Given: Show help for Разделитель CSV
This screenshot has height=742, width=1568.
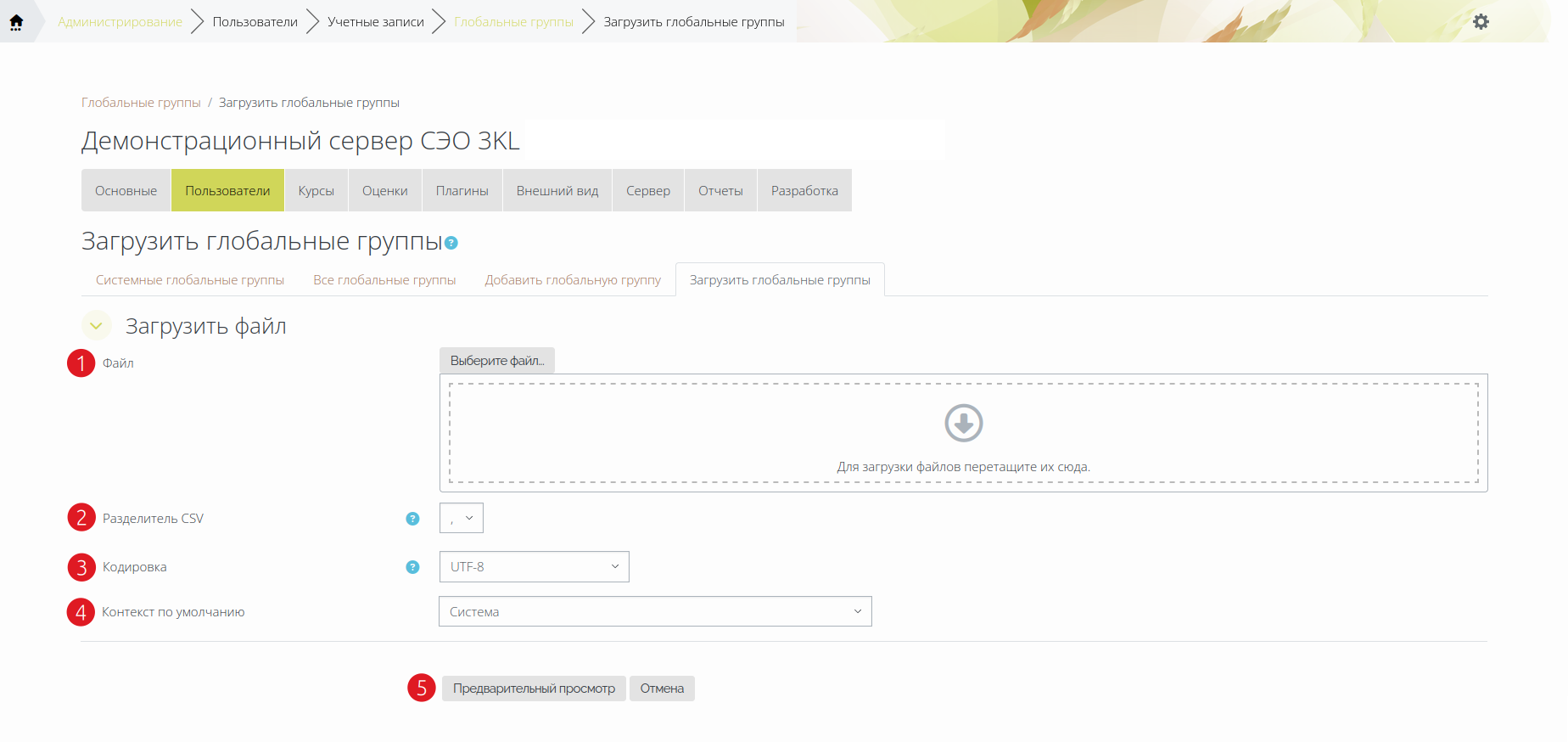Looking at the screenshot, I should click(412, 519).
